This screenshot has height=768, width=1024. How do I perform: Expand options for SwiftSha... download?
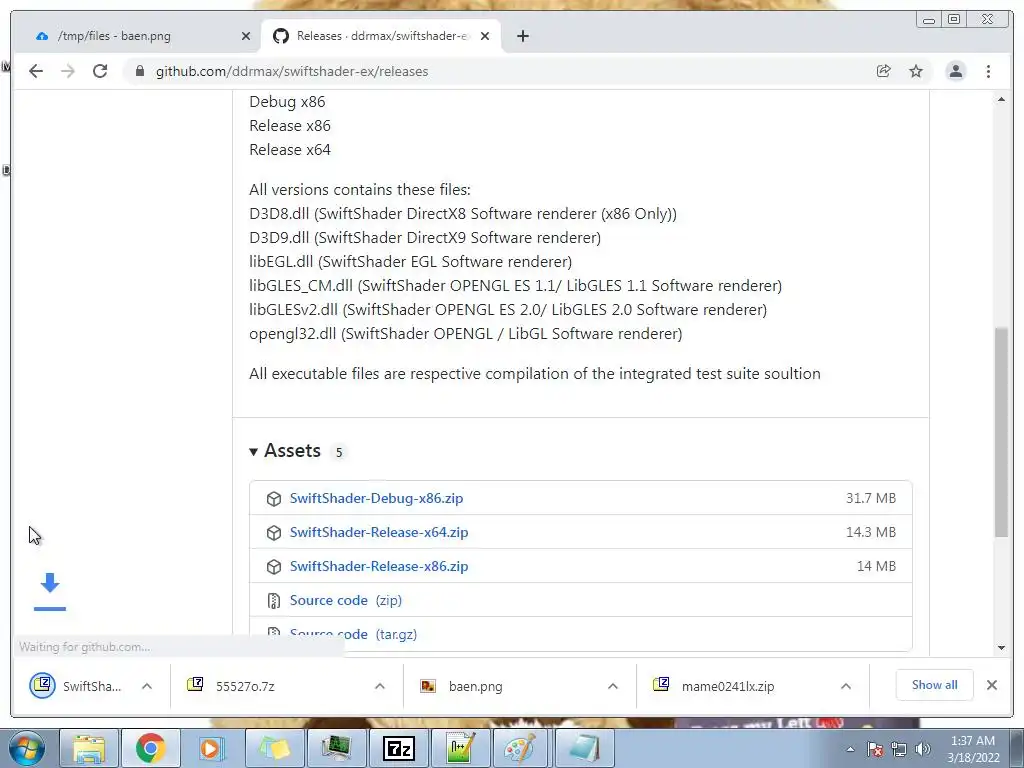(147, 686)
